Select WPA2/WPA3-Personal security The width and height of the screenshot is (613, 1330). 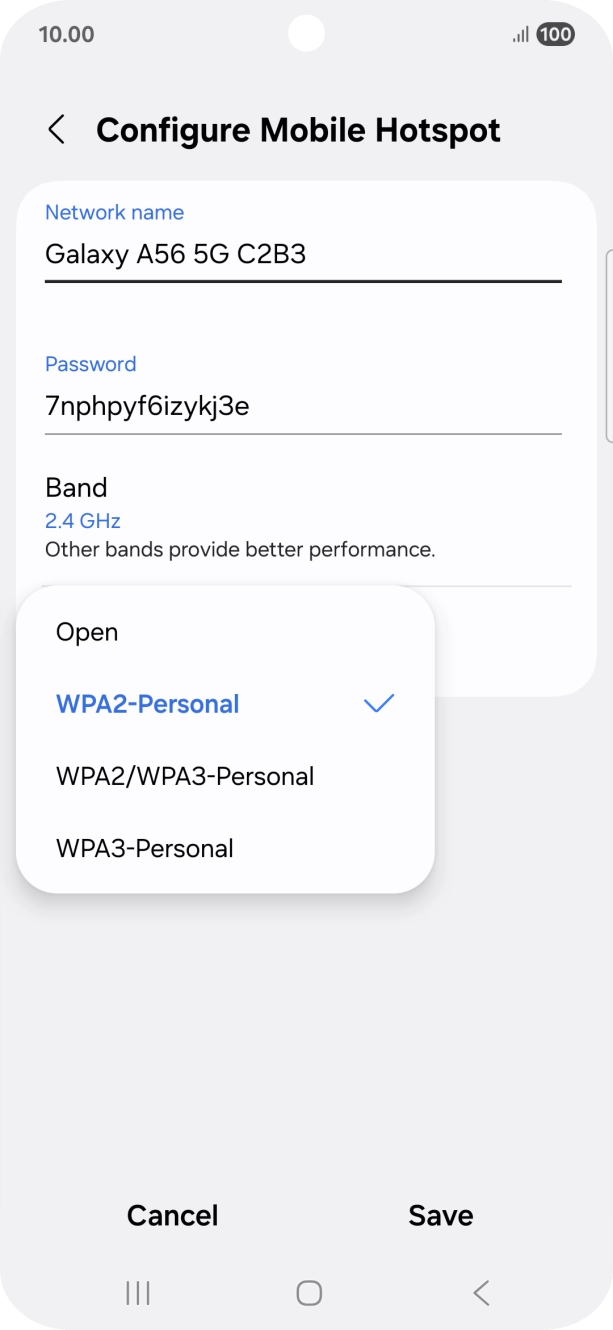[x=185, y=776]
